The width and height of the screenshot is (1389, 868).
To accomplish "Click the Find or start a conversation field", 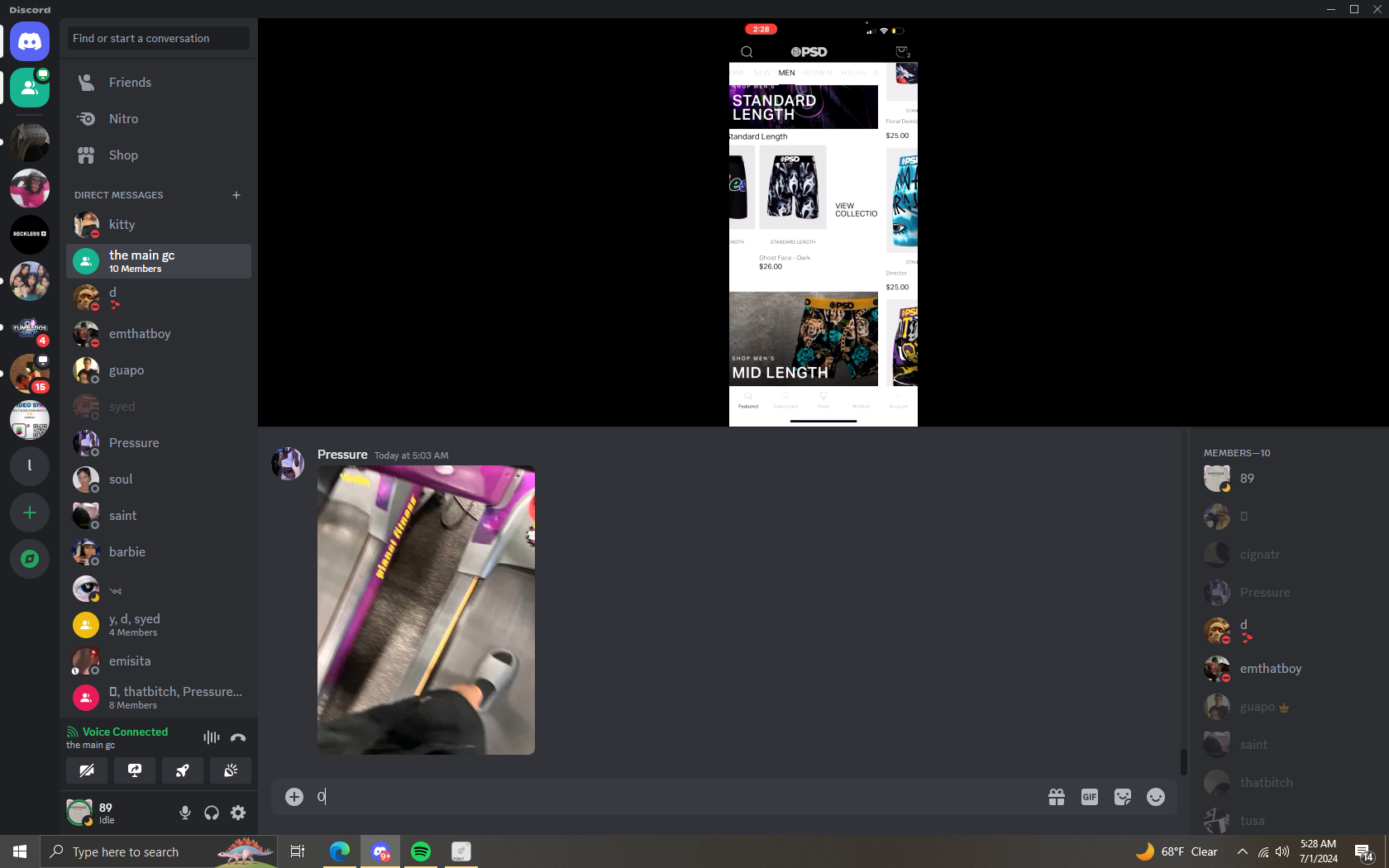I will click(159, 38).
